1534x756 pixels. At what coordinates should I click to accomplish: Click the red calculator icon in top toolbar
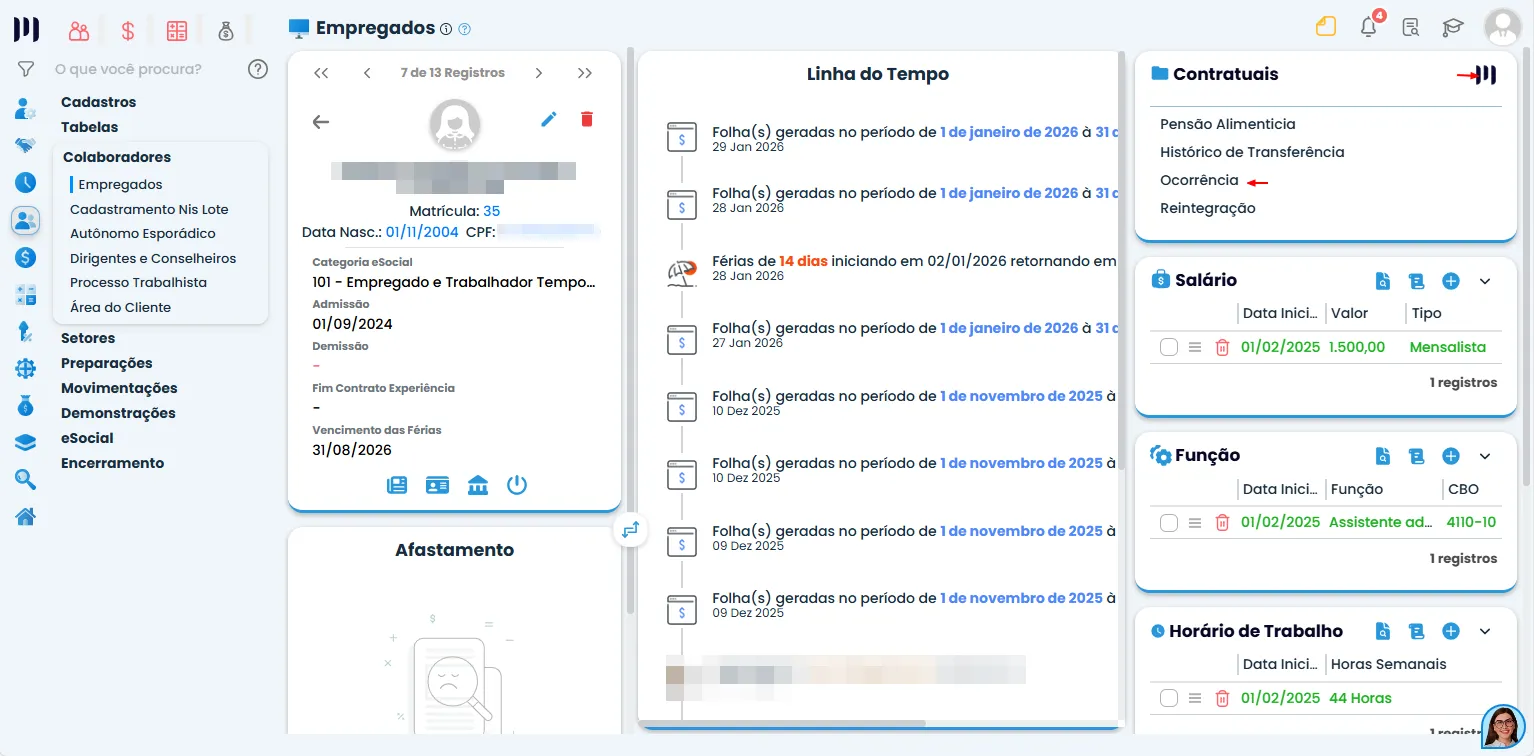(x=177, y=31)
